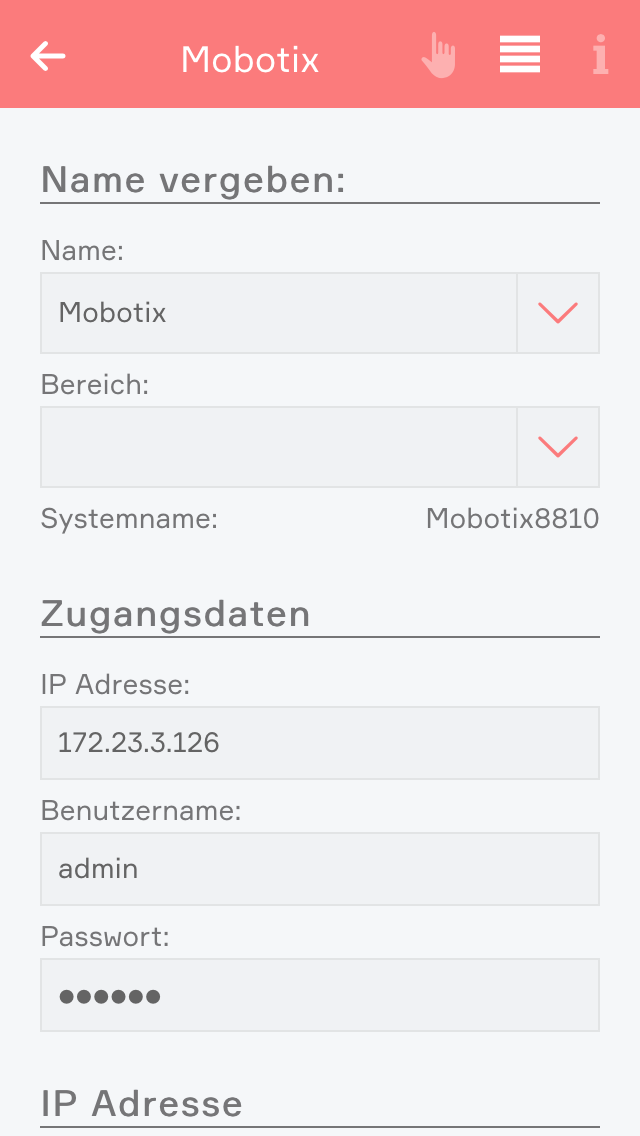Click the masked Passwort input field
This screenshot has width=640, height=1136.
(x=320, y=995)
